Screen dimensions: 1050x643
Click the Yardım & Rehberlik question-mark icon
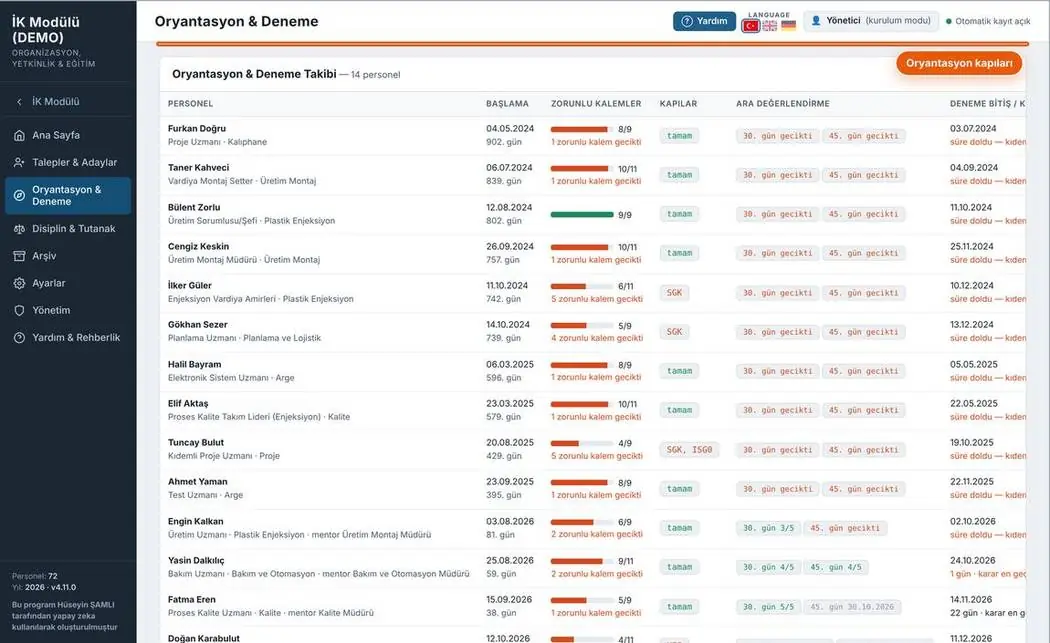pyautogui.click(x=19, y=338)
